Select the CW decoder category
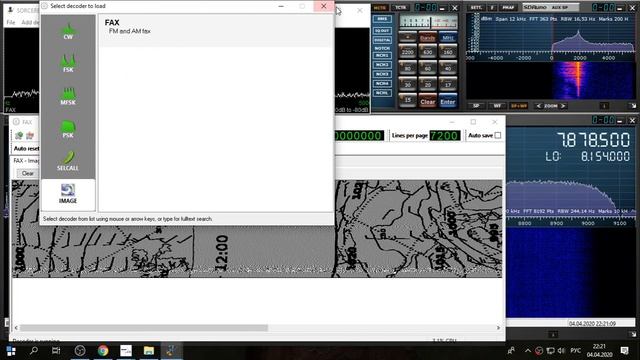This screenshot has height=360, width=640. tap(68, 31)
